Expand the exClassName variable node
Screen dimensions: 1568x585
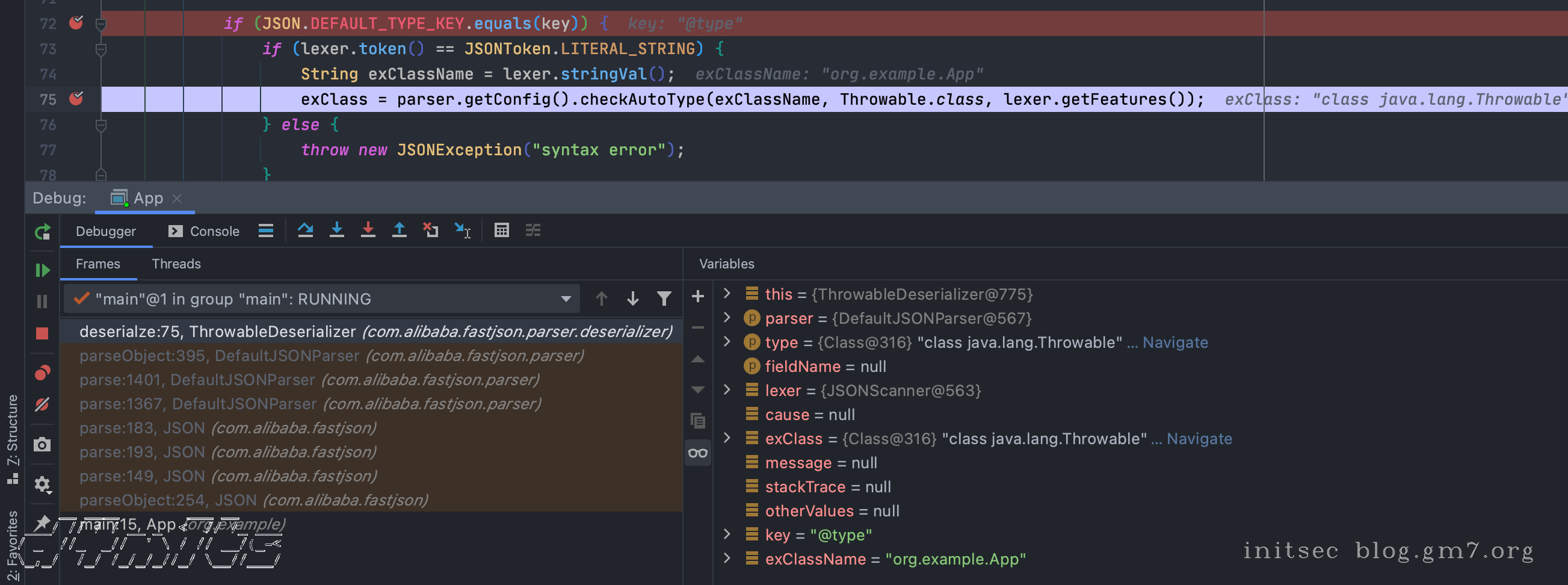click(727, 558)
